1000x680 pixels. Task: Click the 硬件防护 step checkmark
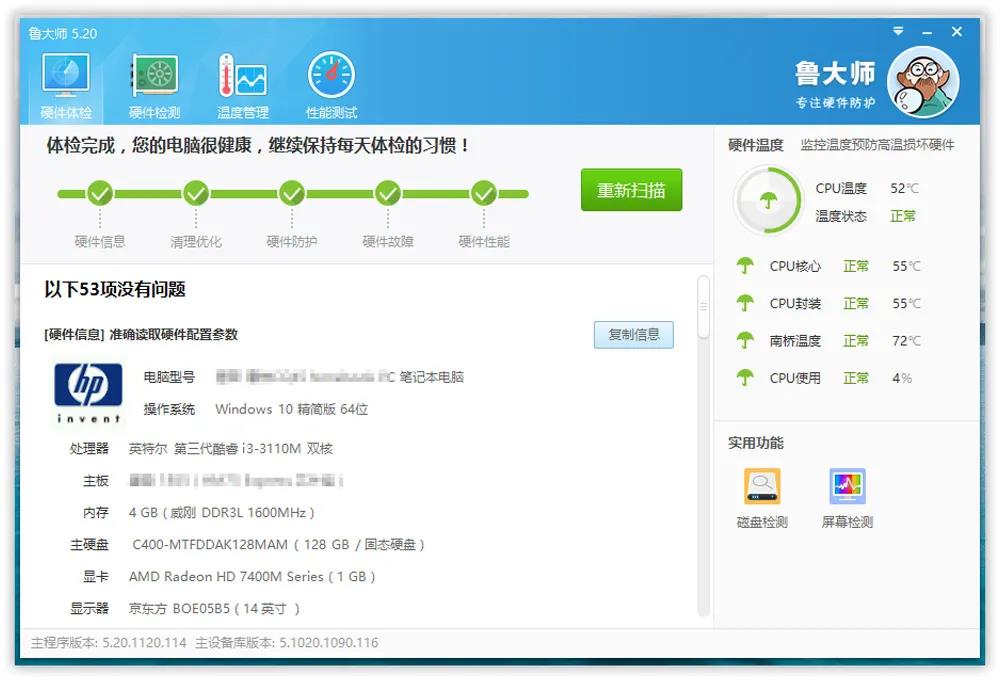tap(292, 193)
